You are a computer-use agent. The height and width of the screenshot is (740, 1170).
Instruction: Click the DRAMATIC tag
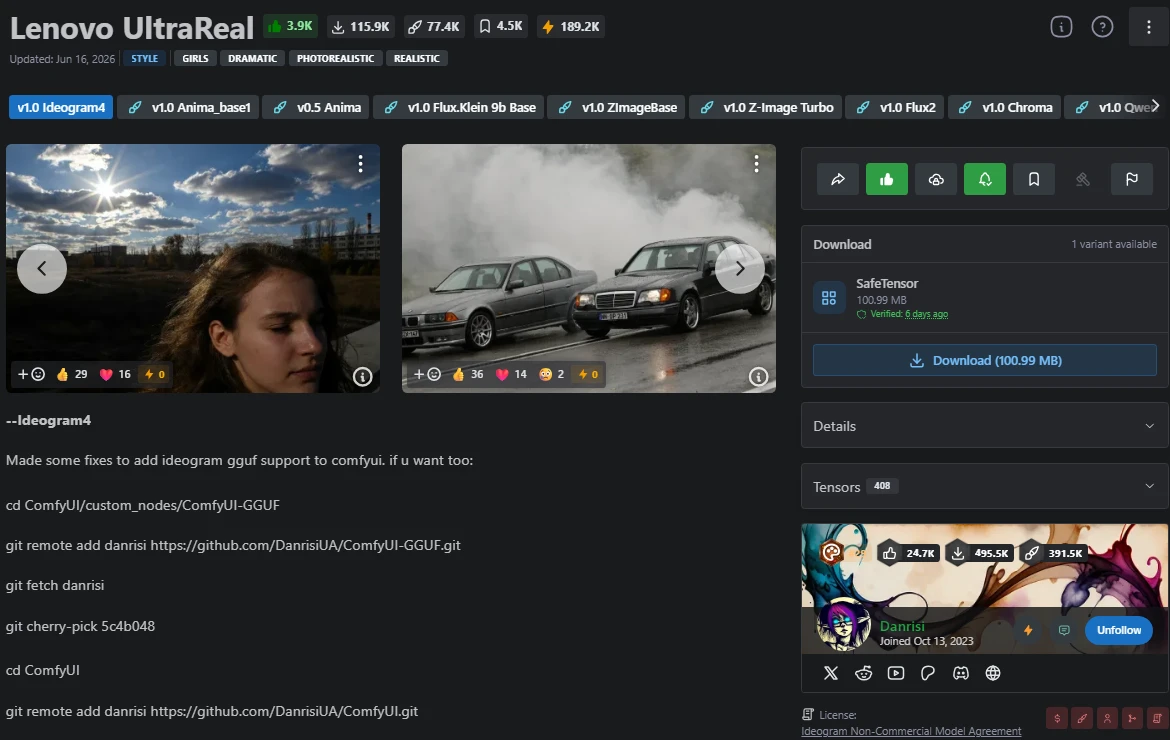(252, 58)
